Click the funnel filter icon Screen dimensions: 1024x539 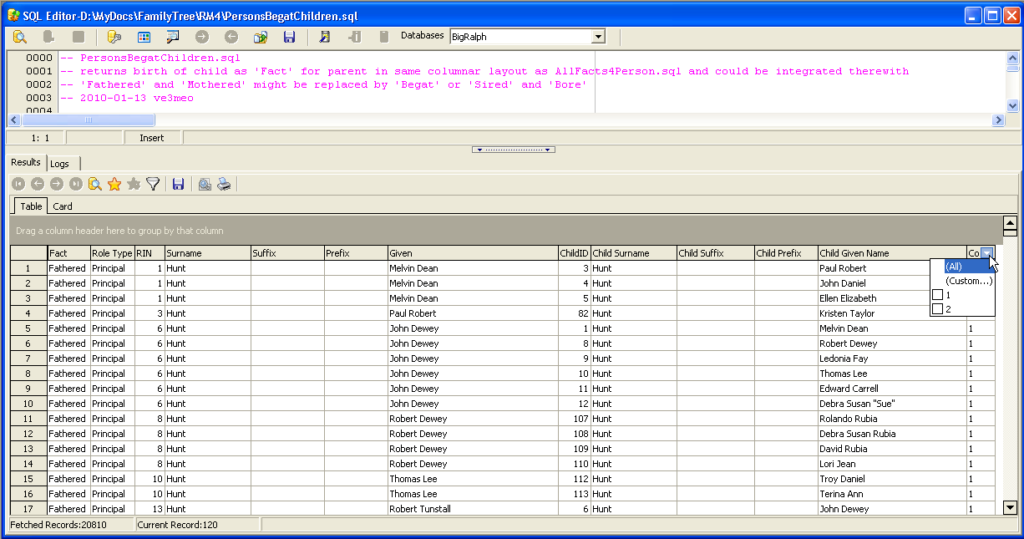pyautogui.click(x=153, y=184)
